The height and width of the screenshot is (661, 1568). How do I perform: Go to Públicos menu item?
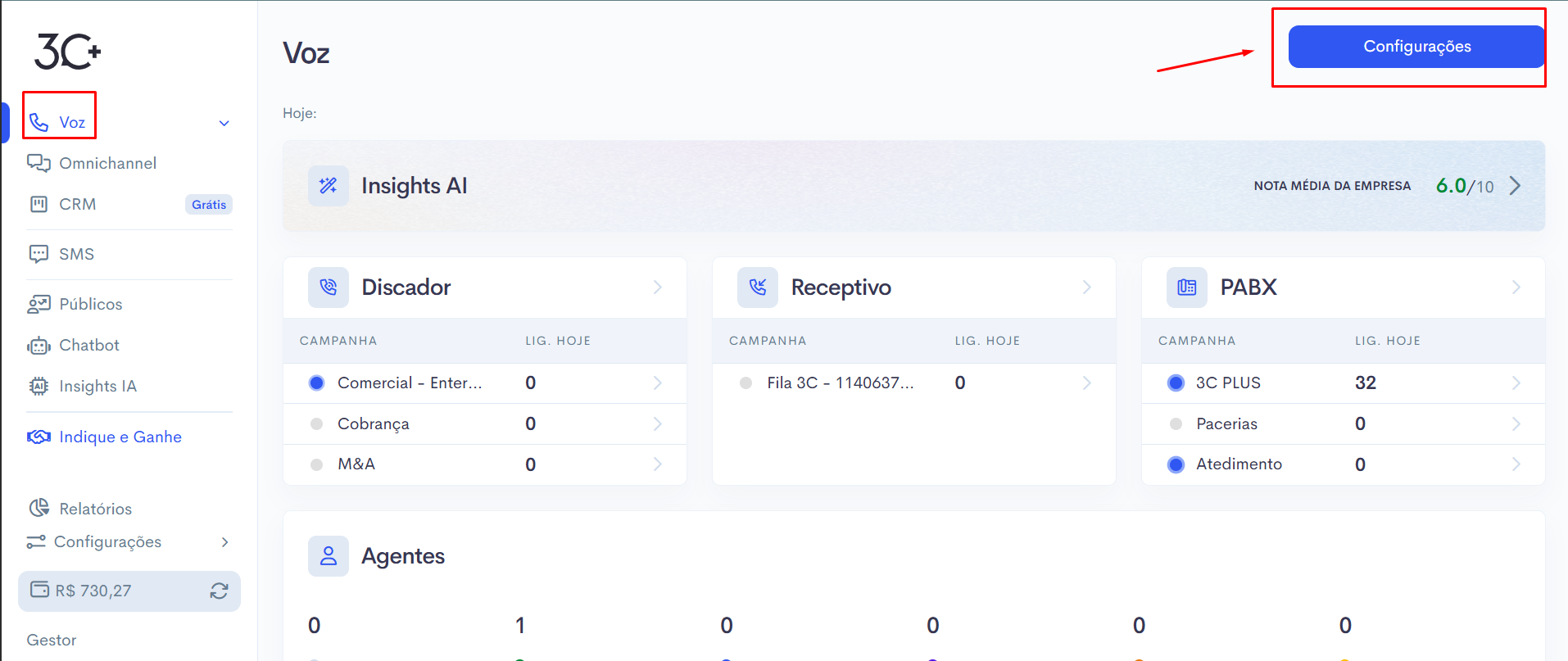(91, 304)
